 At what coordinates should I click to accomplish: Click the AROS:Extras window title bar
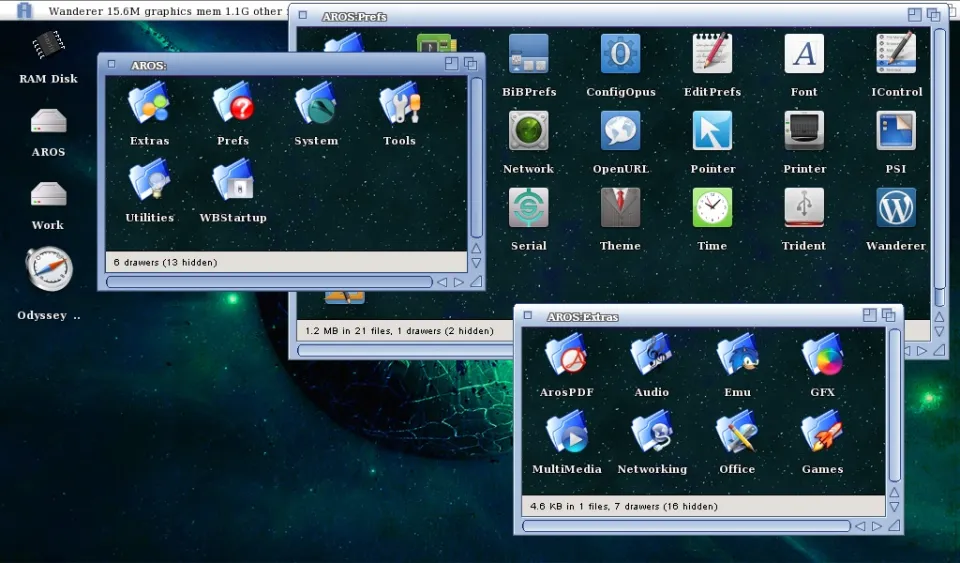point(700,316)
